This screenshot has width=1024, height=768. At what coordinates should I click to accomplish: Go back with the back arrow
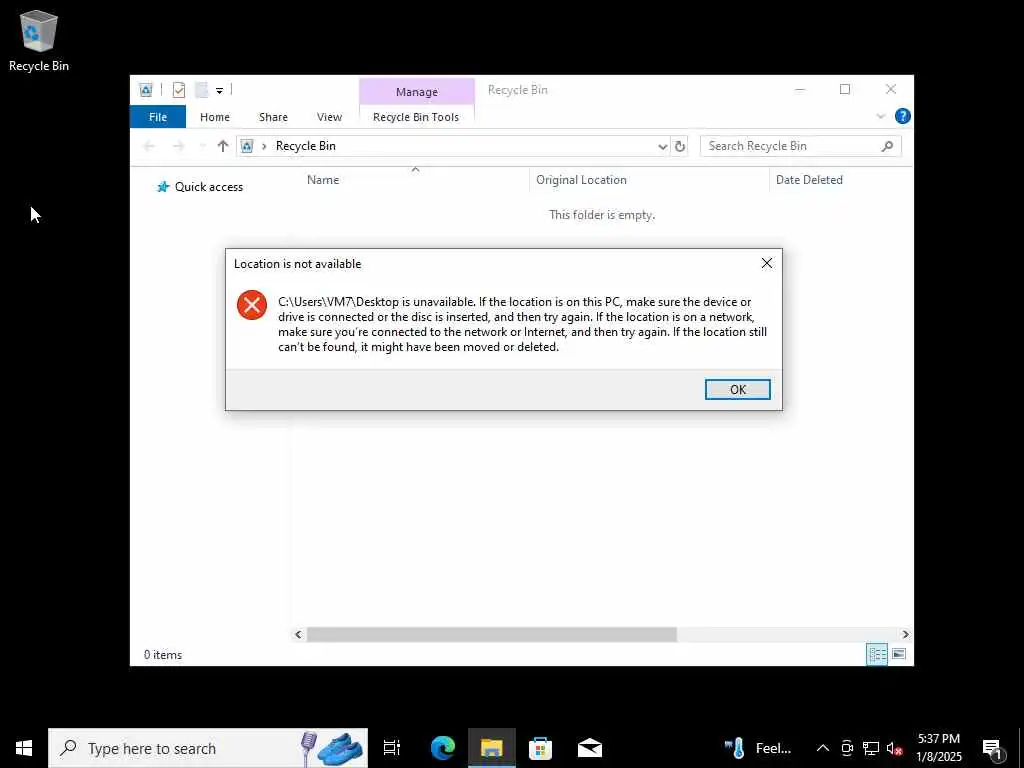pos(149,146)
